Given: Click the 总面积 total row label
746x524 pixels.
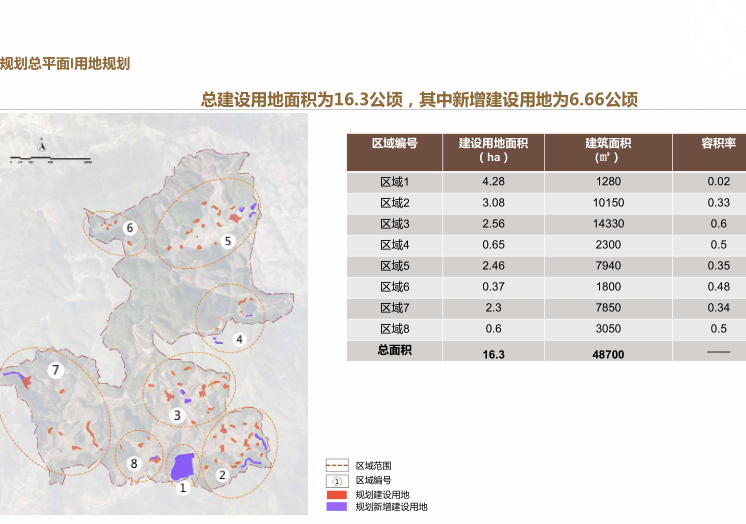Looking at the screenshot, I should click(395, 350).
